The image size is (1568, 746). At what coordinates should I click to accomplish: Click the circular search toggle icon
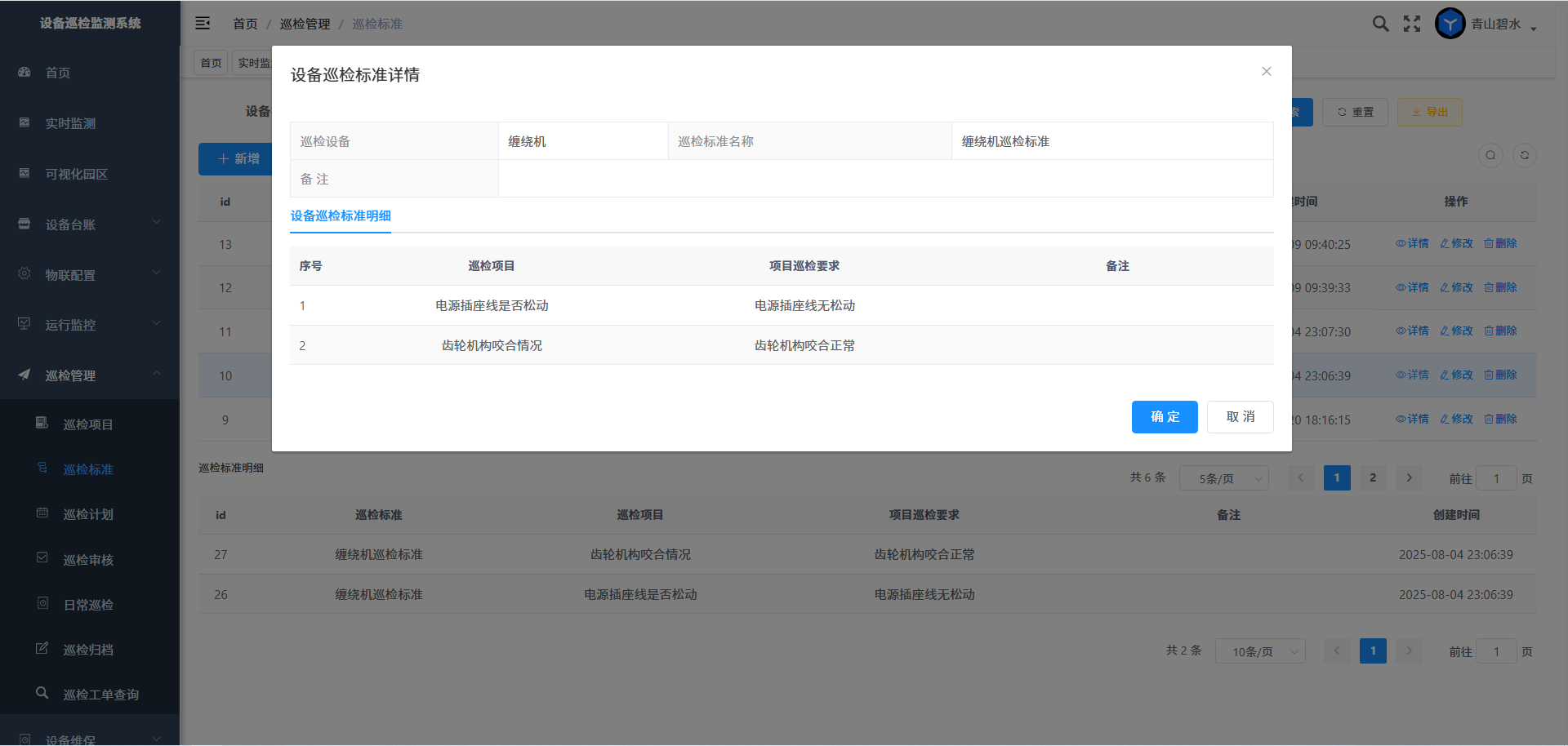(1490, 156)
